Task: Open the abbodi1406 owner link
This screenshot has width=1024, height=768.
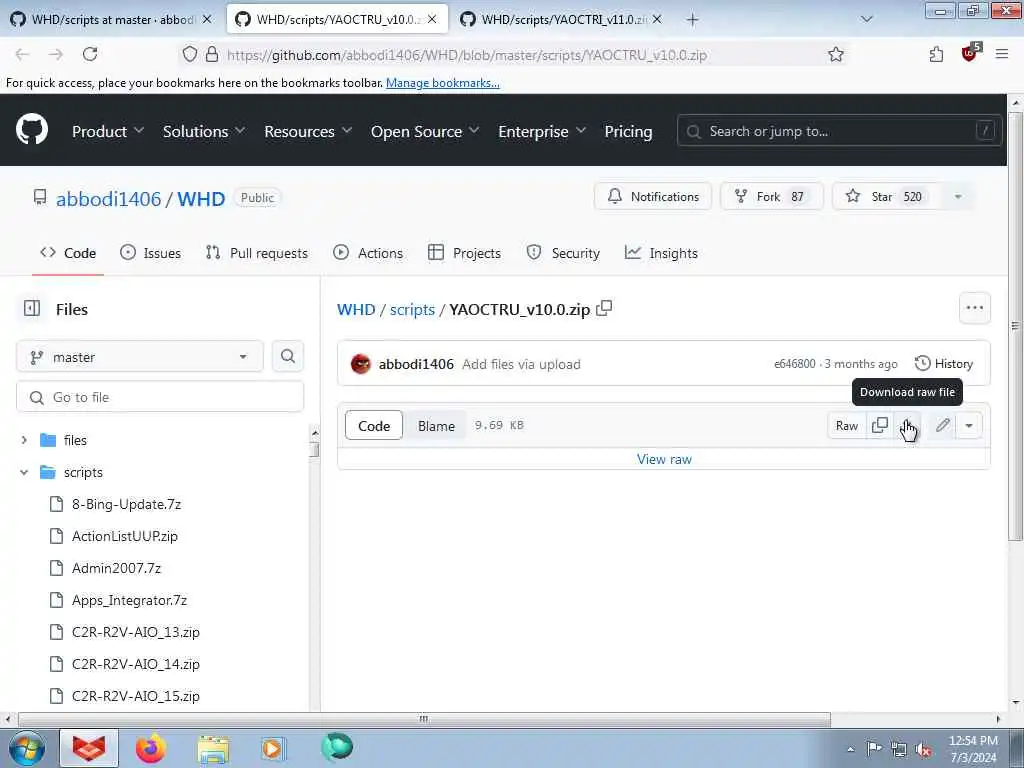Action: pyautogui.click(x=108, y=199)
